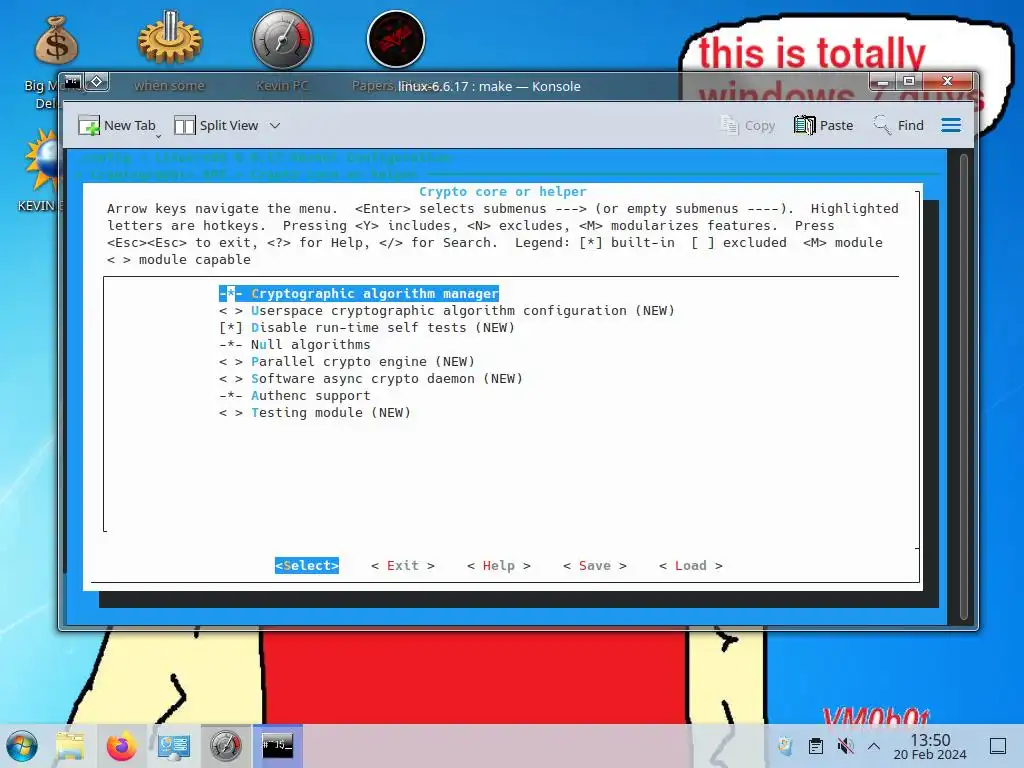1024x768 pixels.
Task: Select the Cryptographic algorithm manager entry
Action: click(359, 294)
